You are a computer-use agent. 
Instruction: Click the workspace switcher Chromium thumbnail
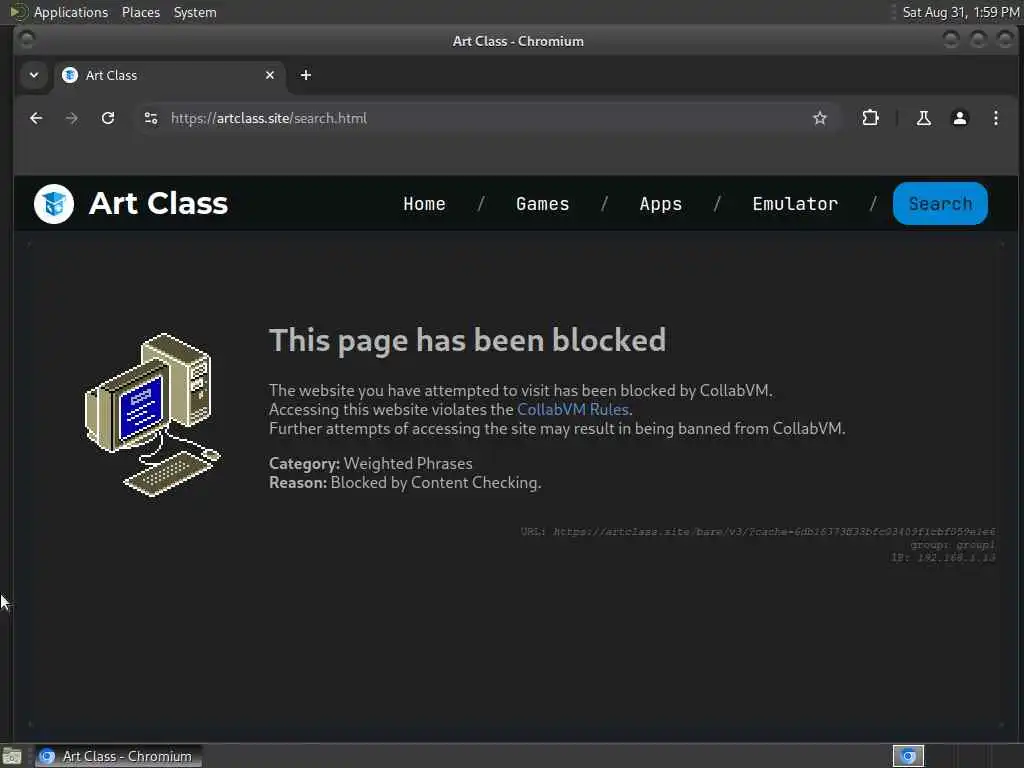[908, 756]
